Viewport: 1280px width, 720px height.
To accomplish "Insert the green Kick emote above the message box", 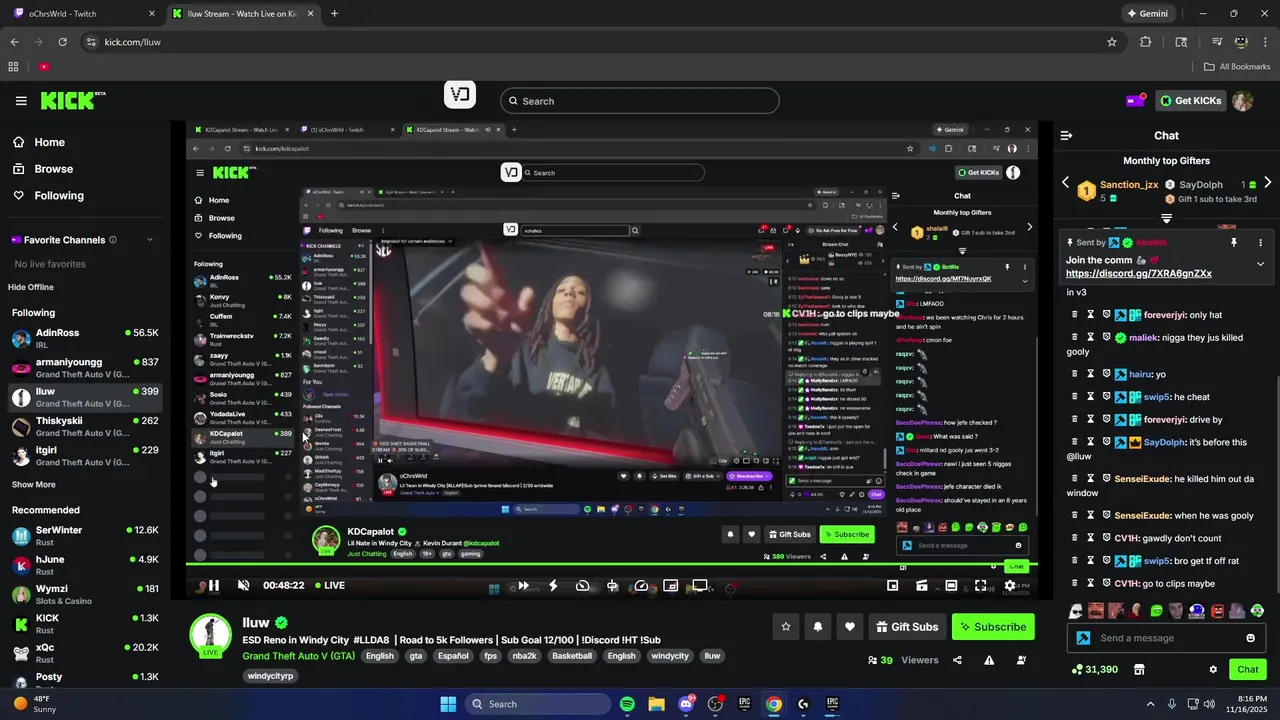I will [1157, 611].
